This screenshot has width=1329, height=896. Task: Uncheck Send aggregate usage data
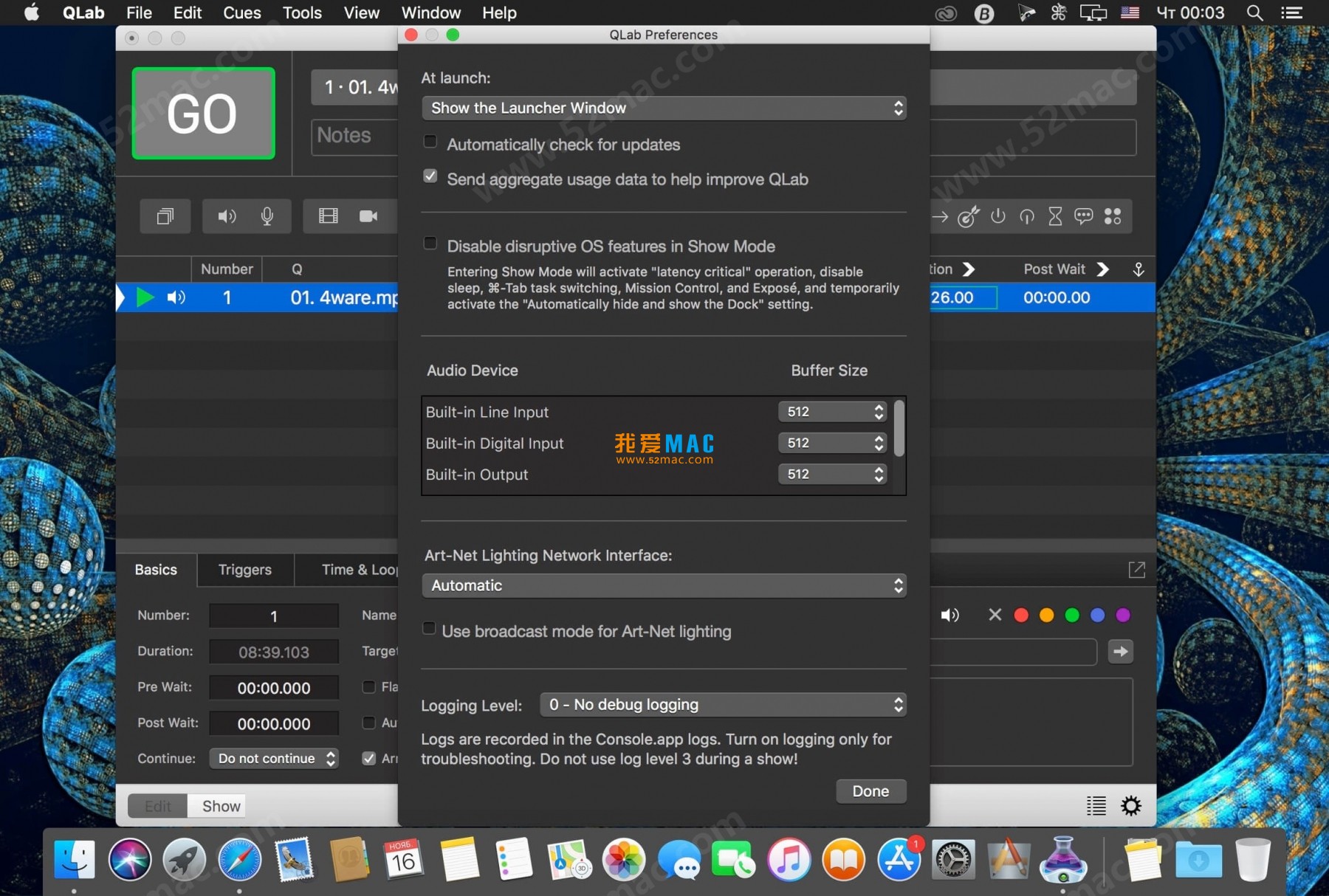pyautogui.click(x=430, y=176)
